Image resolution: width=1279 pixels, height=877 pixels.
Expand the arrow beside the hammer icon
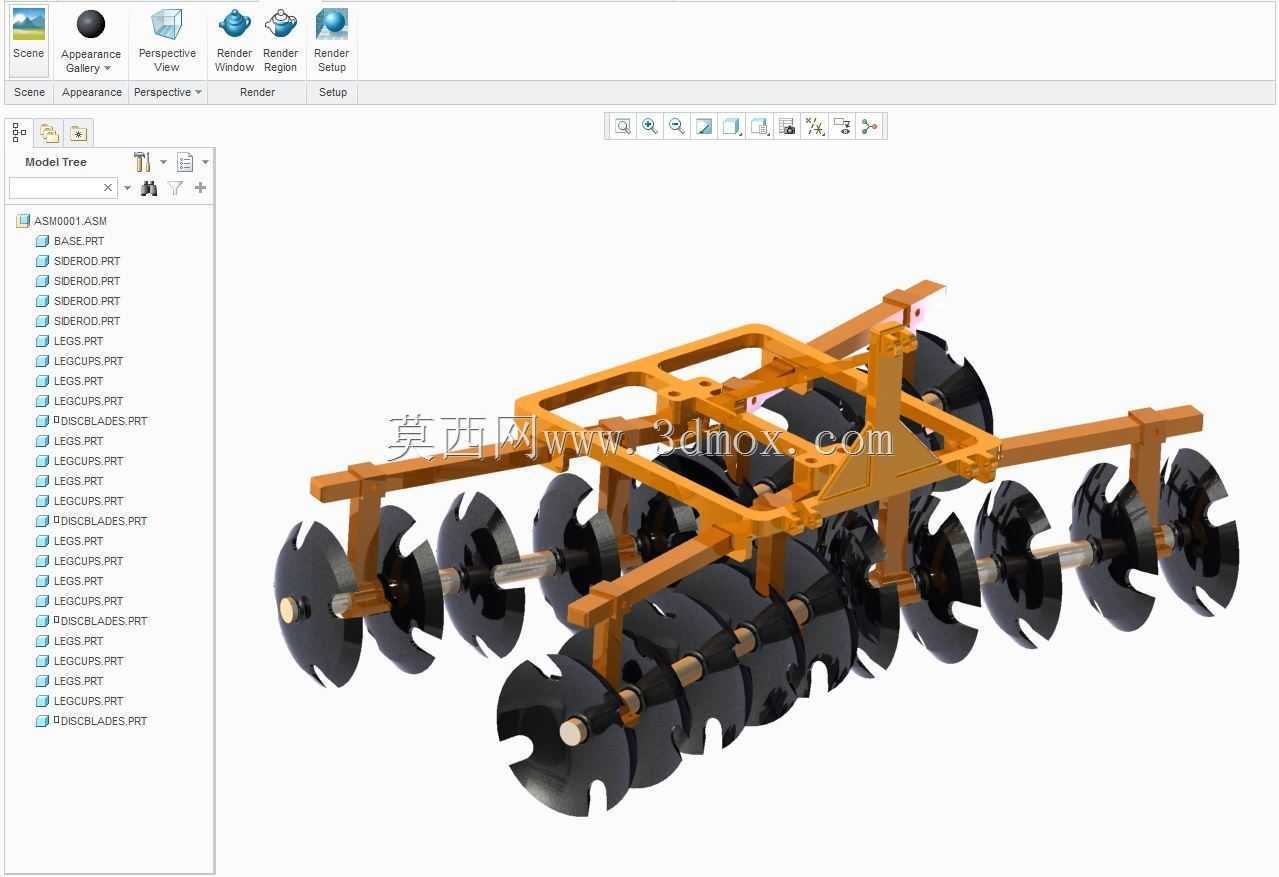[163, 162]
